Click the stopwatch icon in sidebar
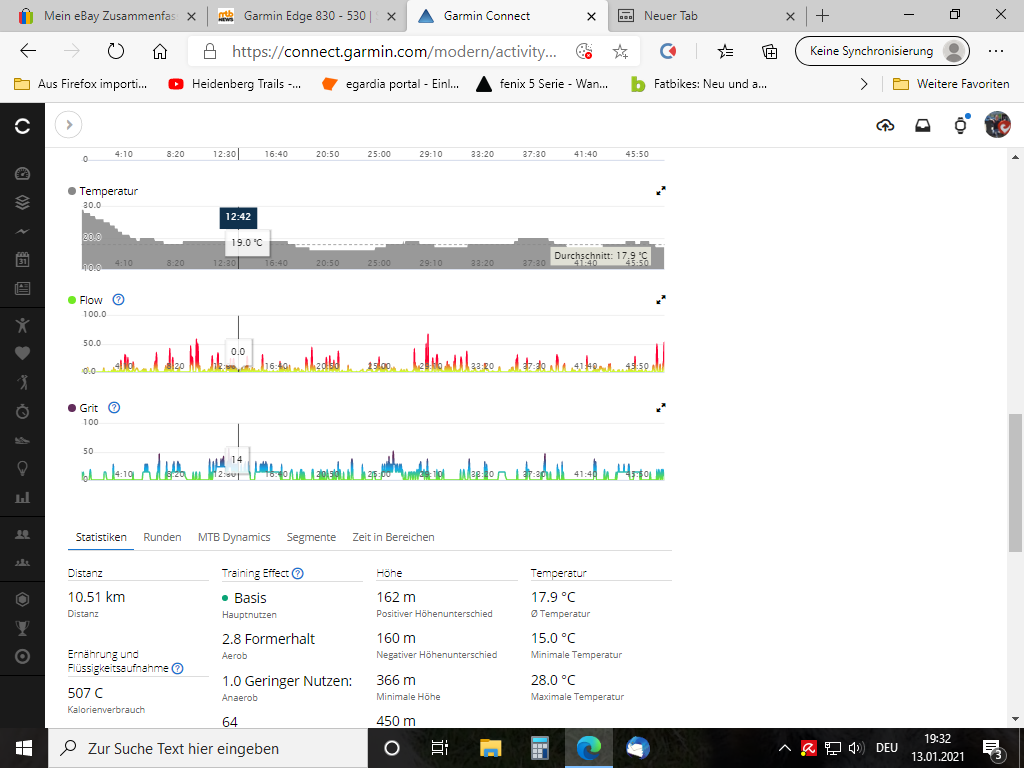The height and width of the screenshot is (768, 1024). coord(22,411)
